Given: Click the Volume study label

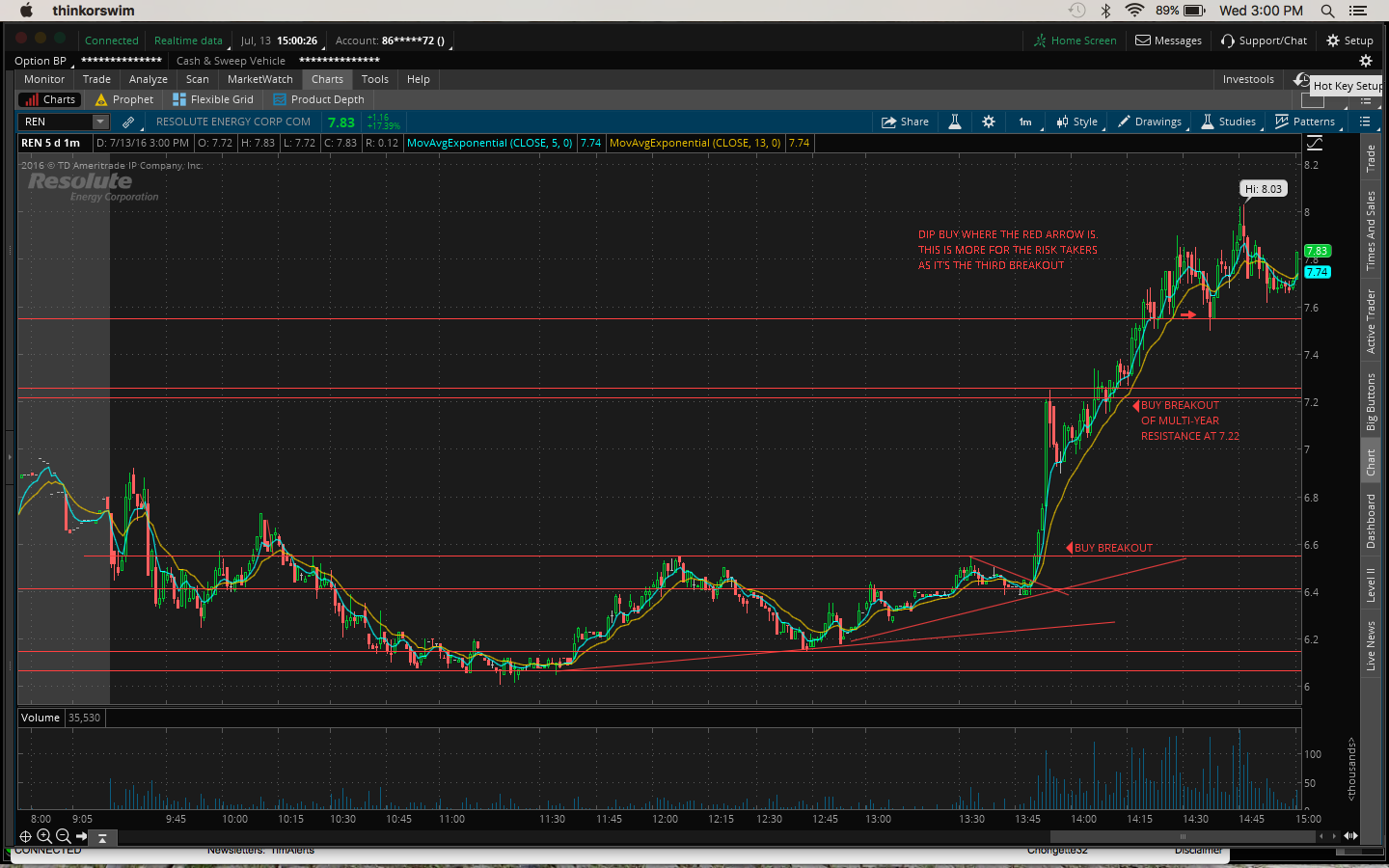Looking at the screenshot, I should tap(41, 718).
